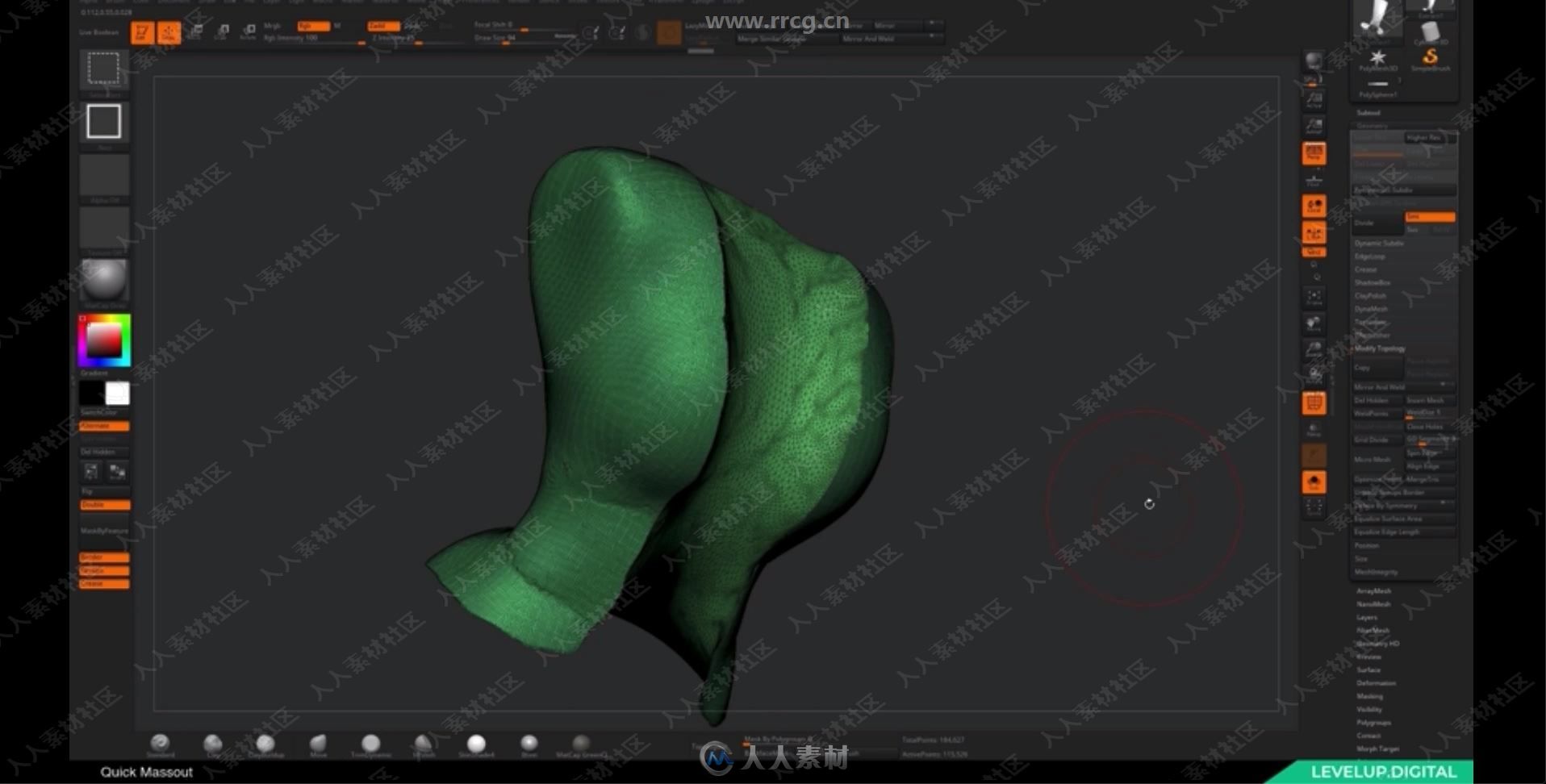Click the Zoom3D navigation icon
The height and width of the screenshot is (784, 1546).
[1314, 350]
